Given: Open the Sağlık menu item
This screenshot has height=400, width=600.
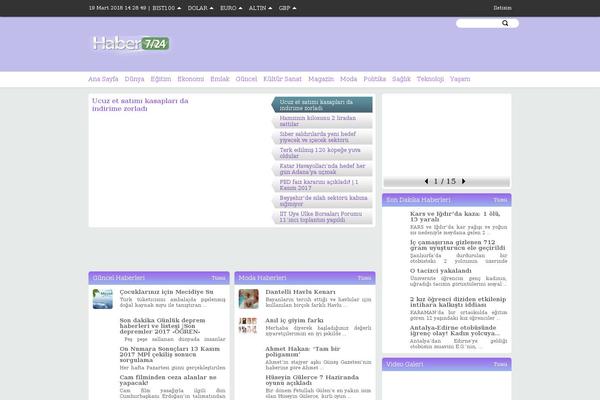Looking at the screenshot, I should (401, 79).
